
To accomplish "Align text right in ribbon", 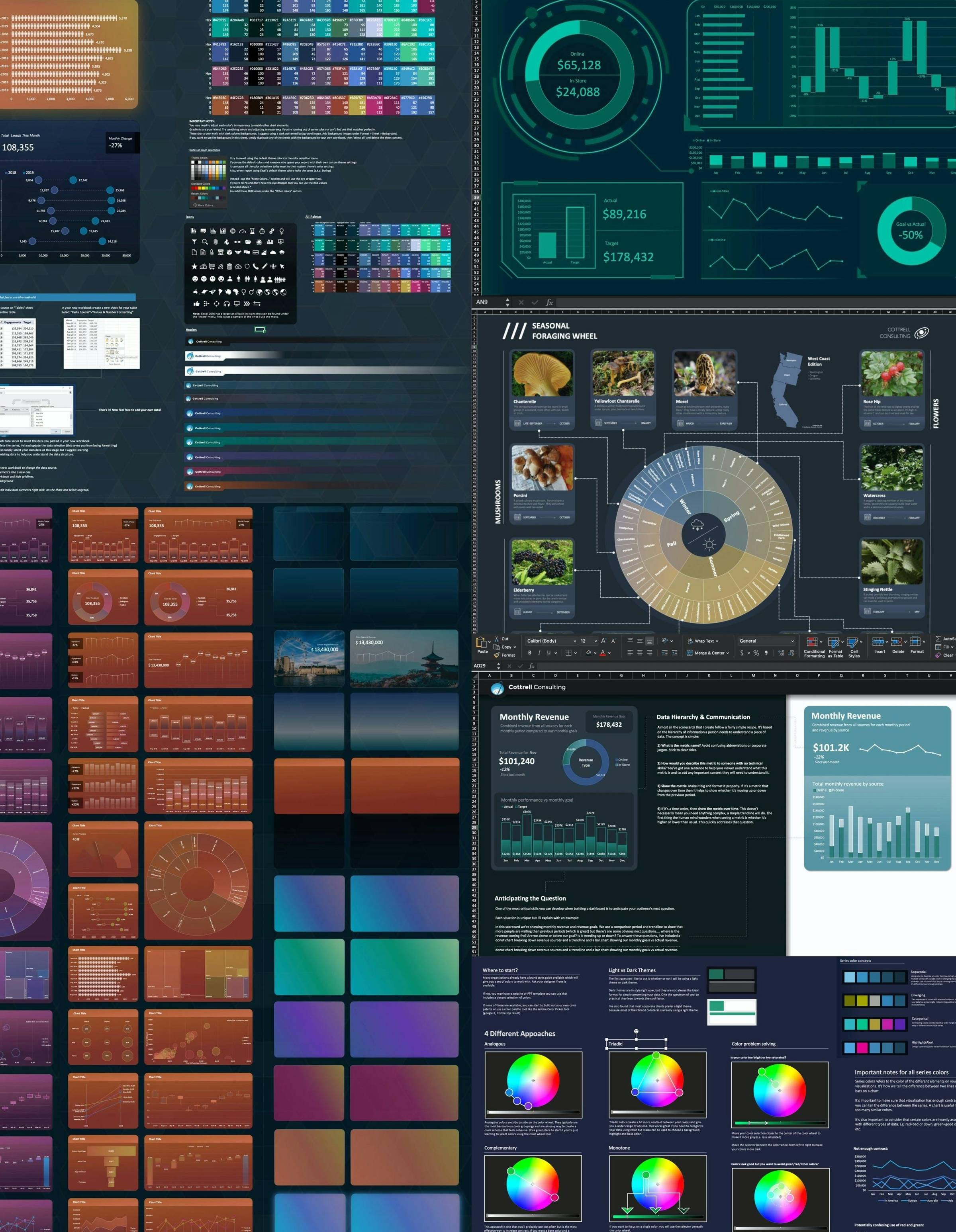I will [x=650, y=653].
